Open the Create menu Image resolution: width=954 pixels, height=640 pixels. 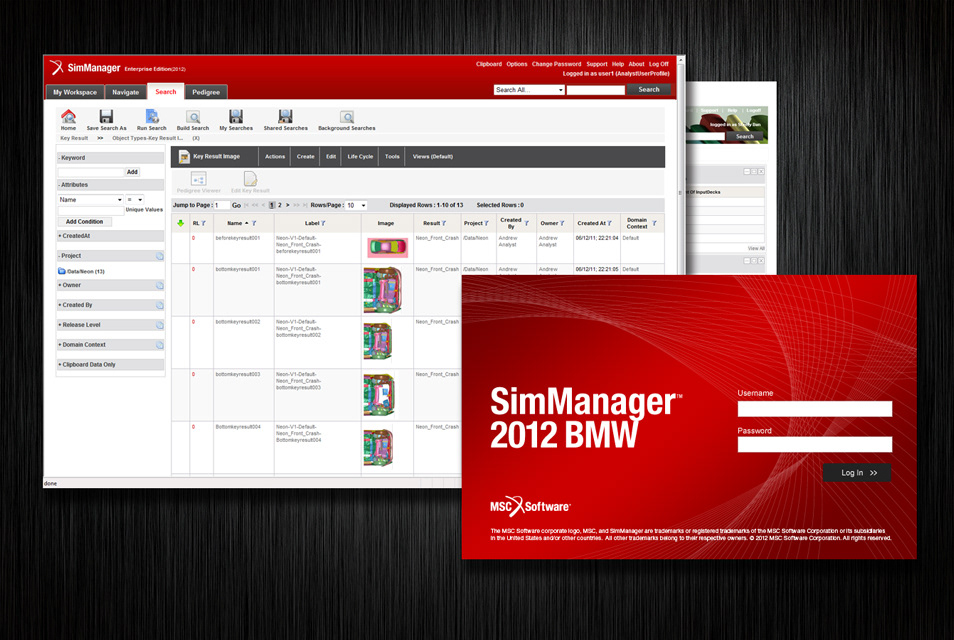coord(305,157)
